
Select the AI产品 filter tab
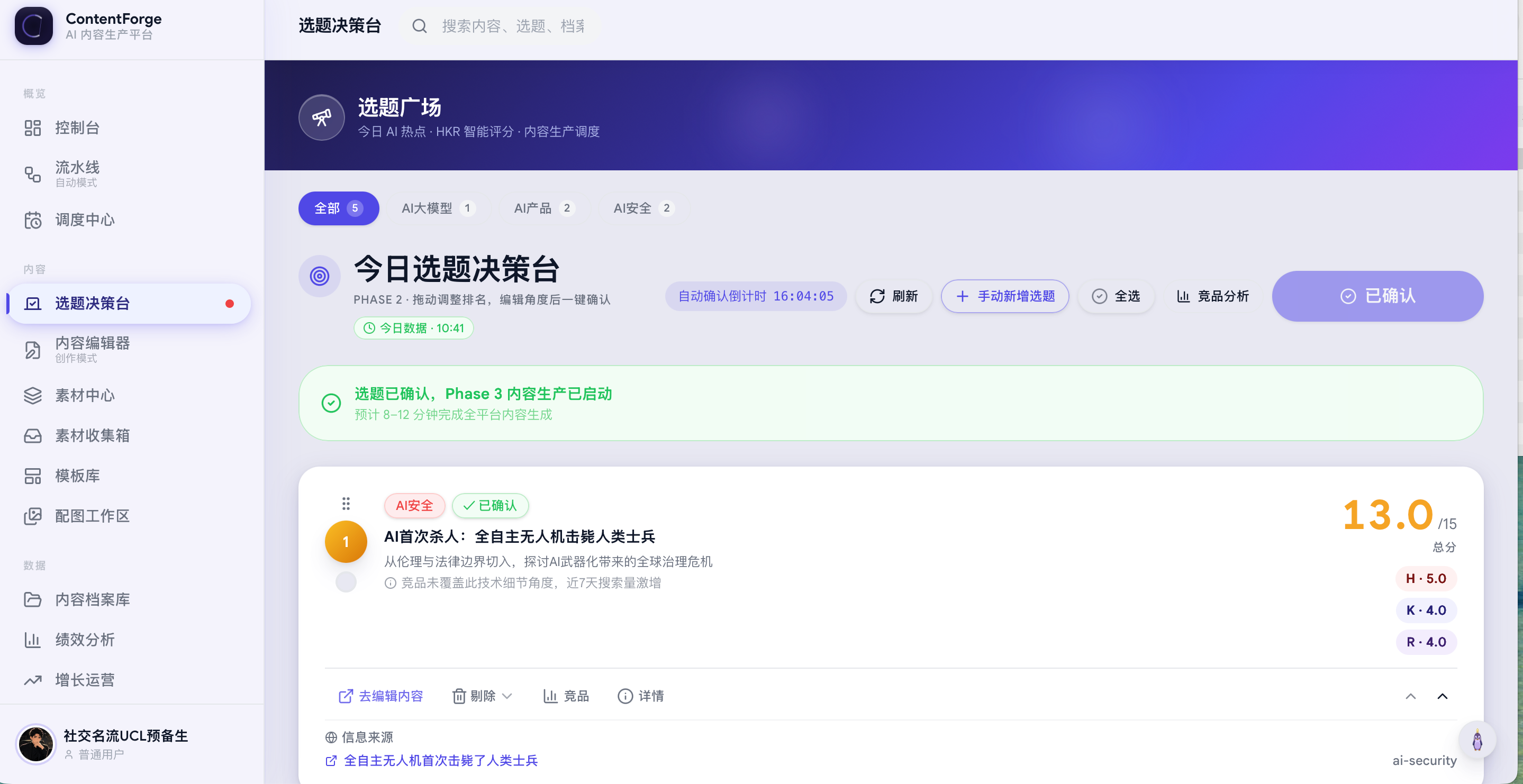point(543,208)
